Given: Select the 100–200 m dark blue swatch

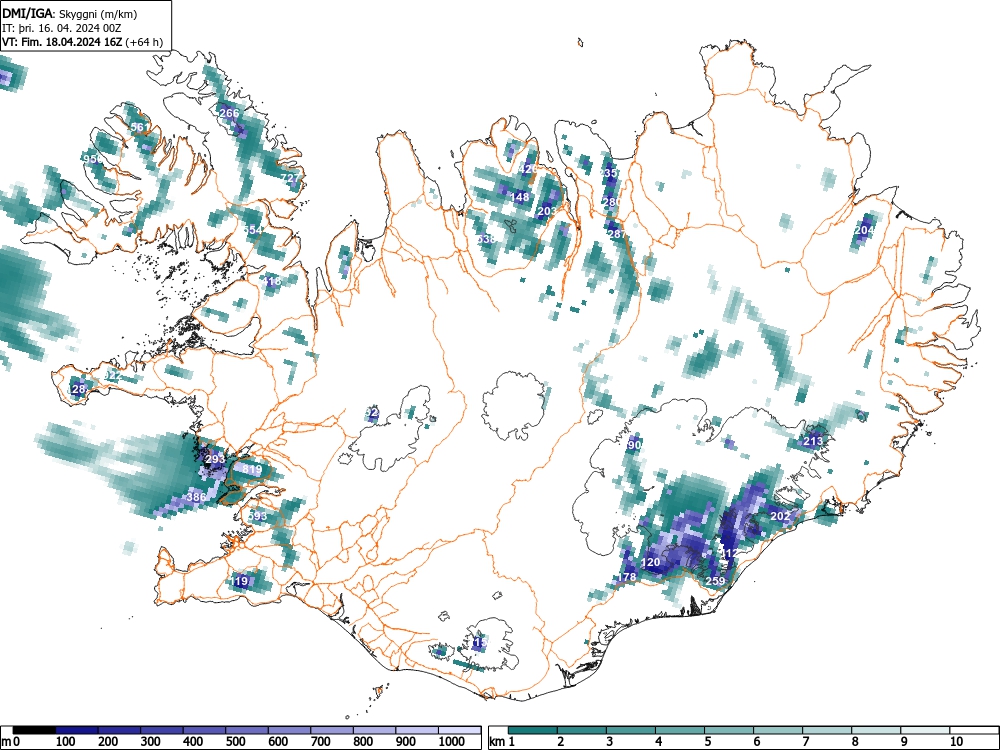Looking at the screenshot, I should [x=77, y=730].
